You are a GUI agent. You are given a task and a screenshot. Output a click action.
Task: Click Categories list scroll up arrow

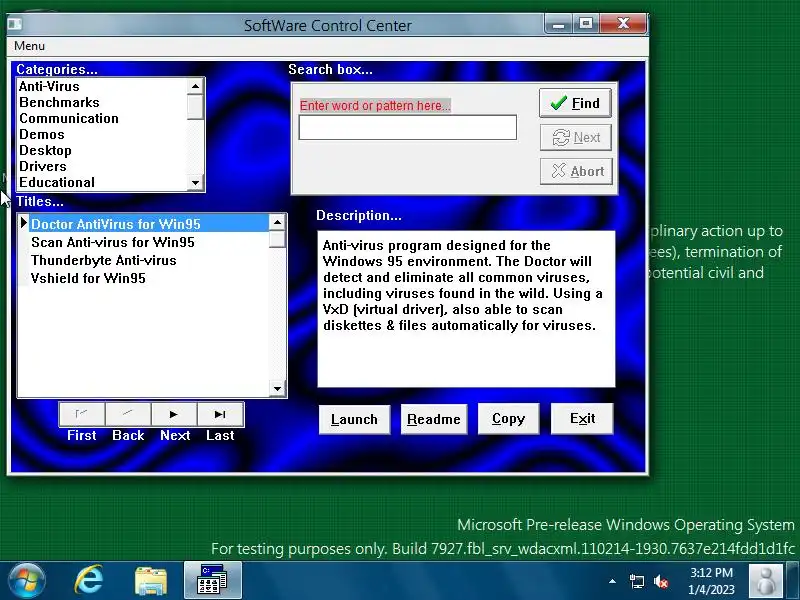[x=195, y=86]
